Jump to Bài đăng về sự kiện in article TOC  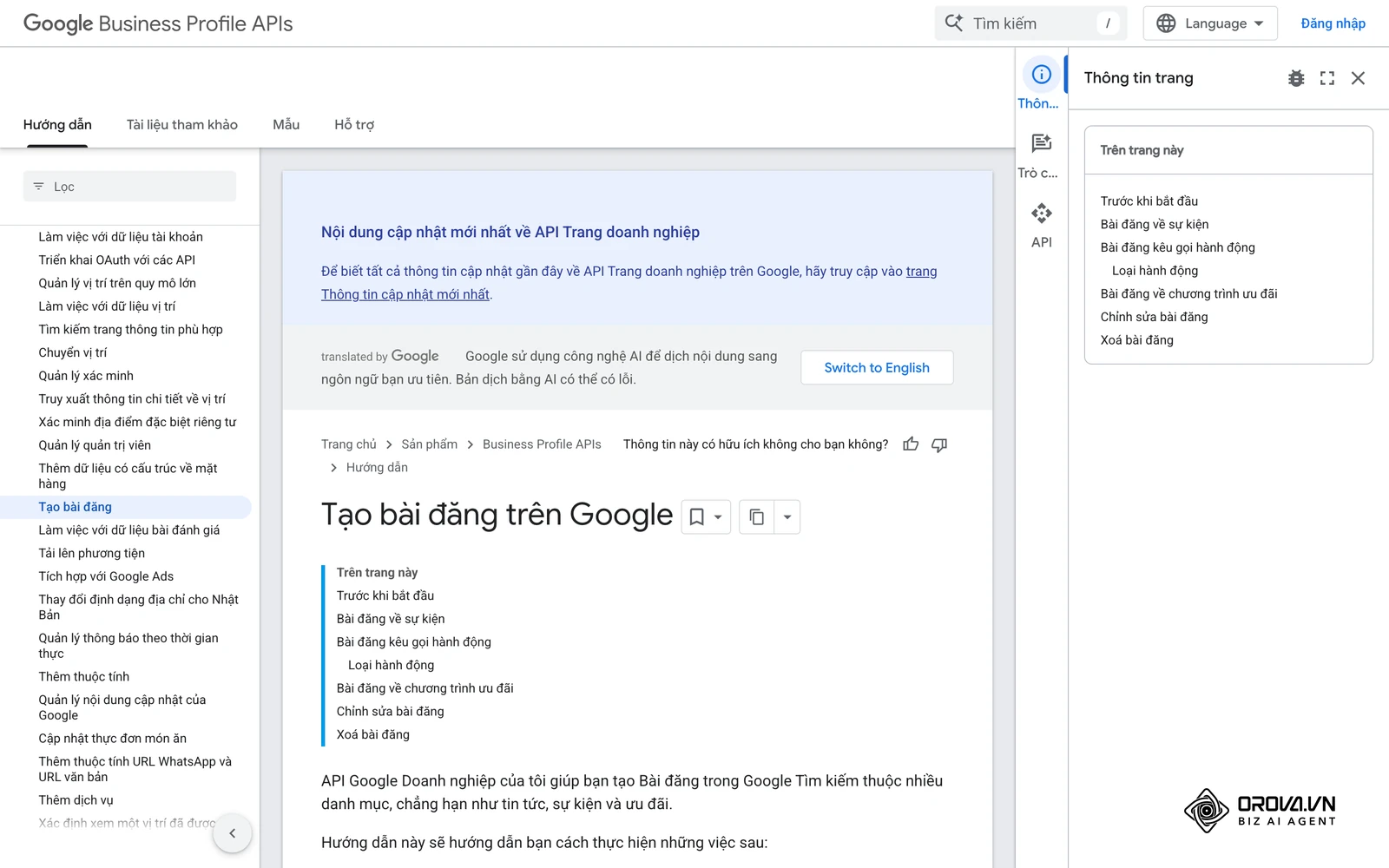point(391,619)
